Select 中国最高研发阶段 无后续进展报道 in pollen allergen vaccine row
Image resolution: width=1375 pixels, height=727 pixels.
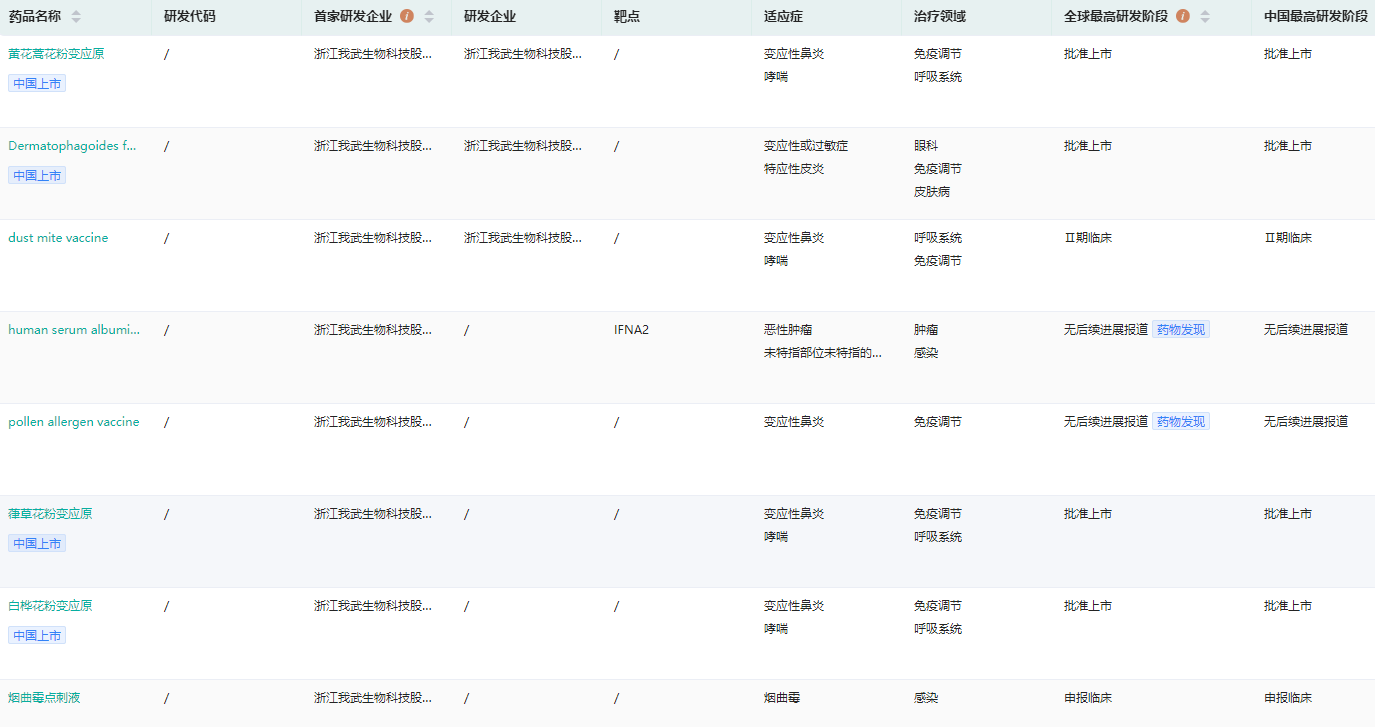click(x=1306, y=422)
